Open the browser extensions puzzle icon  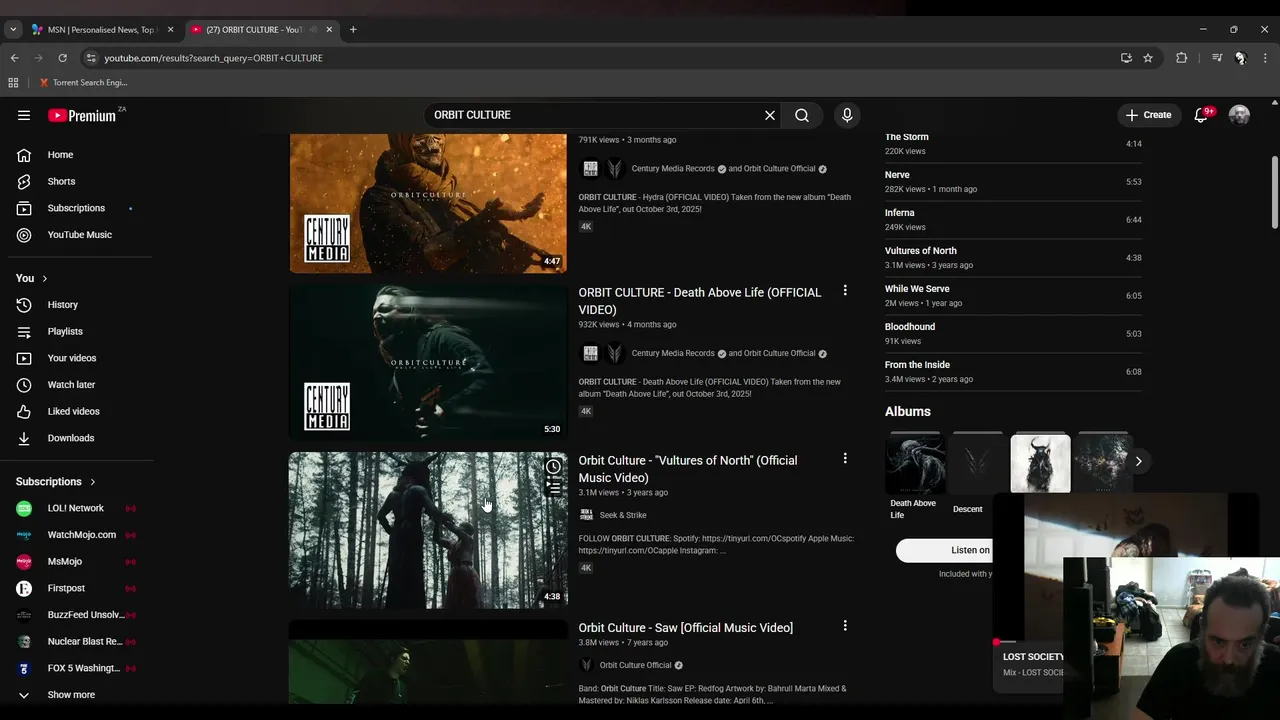click(1181, 58)
